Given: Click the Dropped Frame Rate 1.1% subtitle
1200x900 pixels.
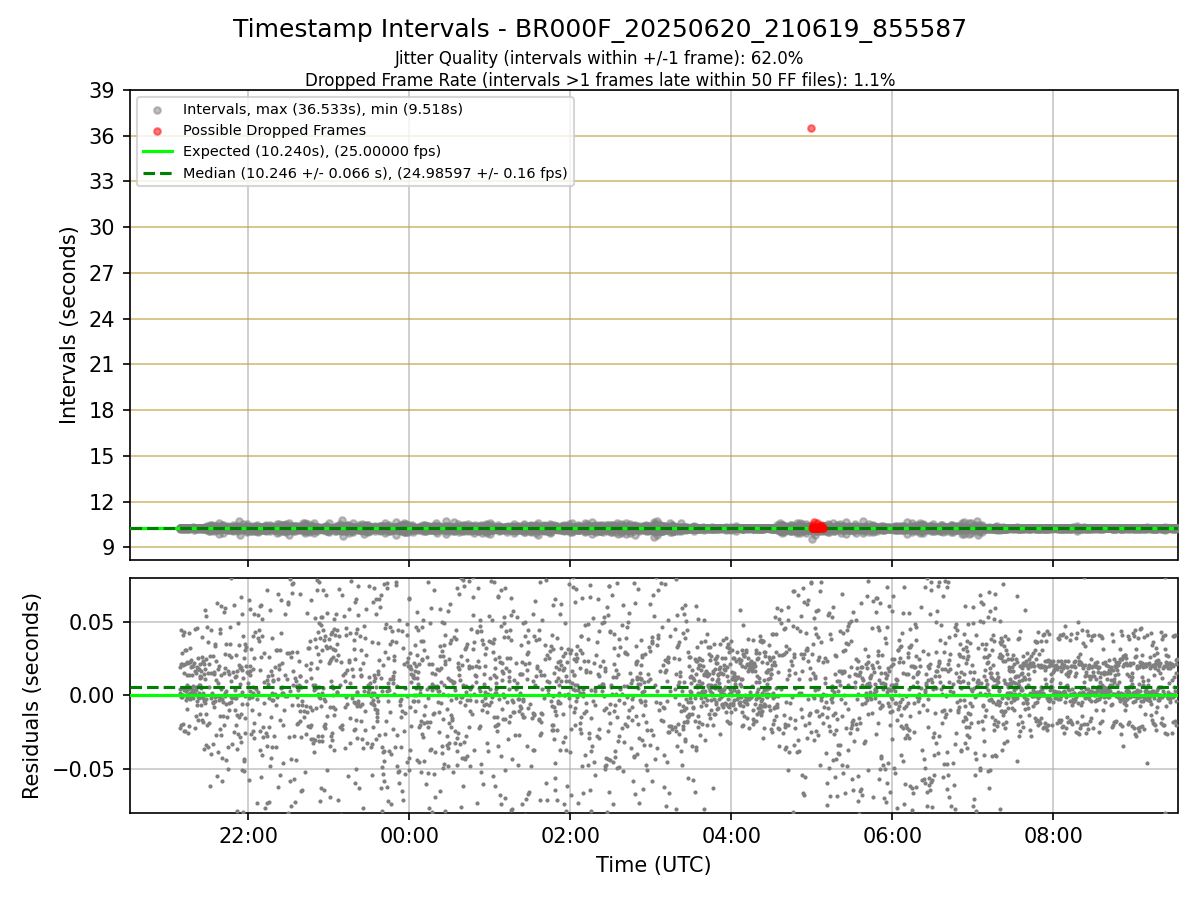Looking at the screenshot, I should [x=600, y=80].
